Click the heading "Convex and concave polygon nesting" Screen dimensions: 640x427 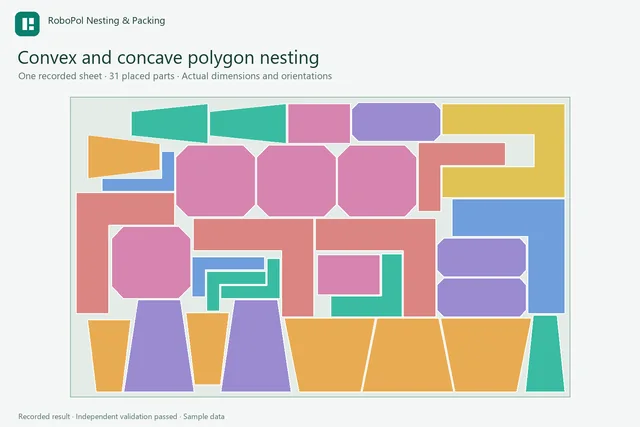(x=168, y=58)
